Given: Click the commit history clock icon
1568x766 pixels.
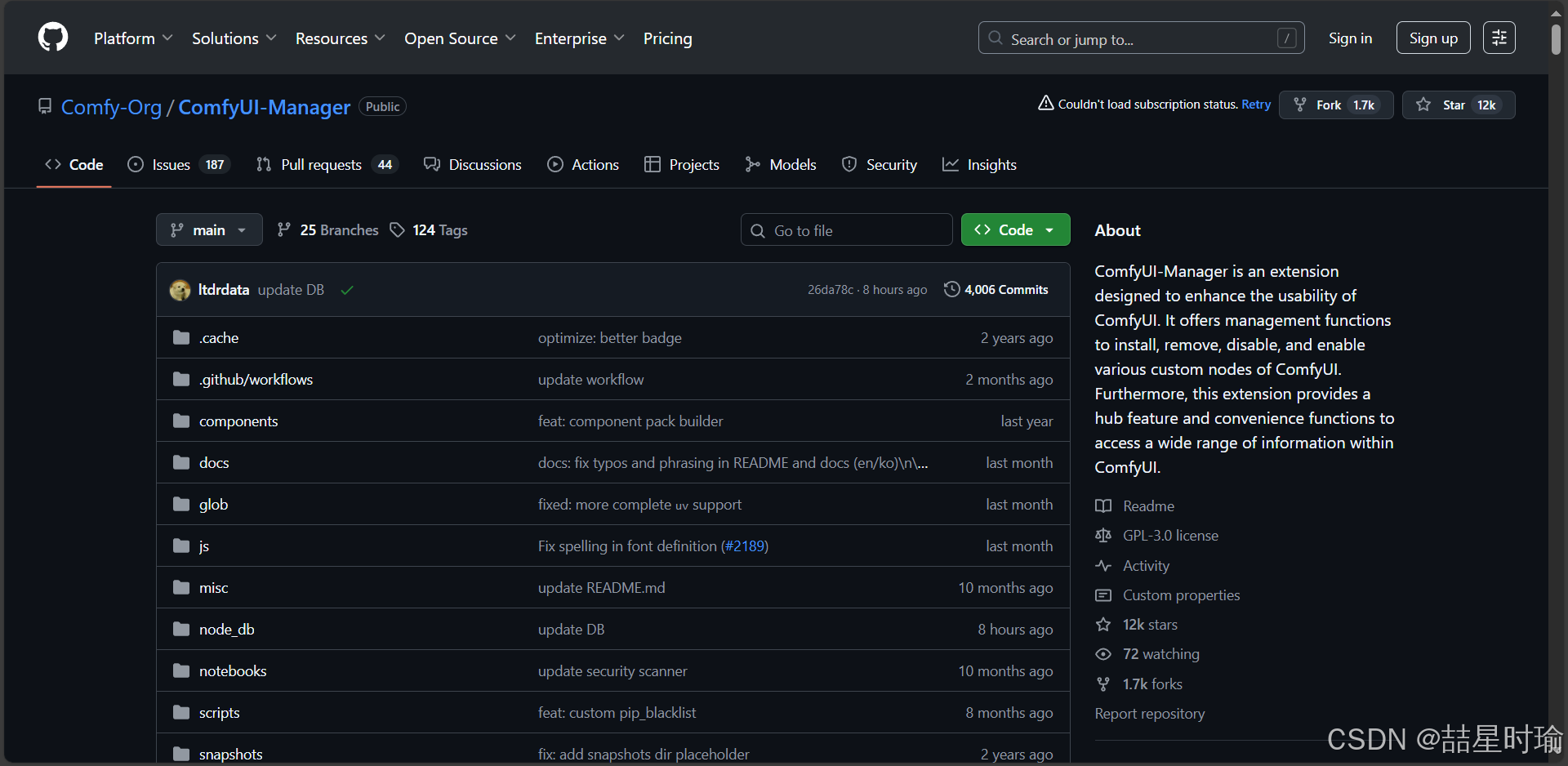Looking at the screenshot, I should pos(951,289).
